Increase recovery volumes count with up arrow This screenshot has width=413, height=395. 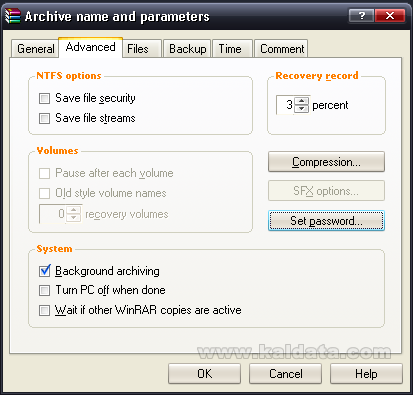point(74,210)
